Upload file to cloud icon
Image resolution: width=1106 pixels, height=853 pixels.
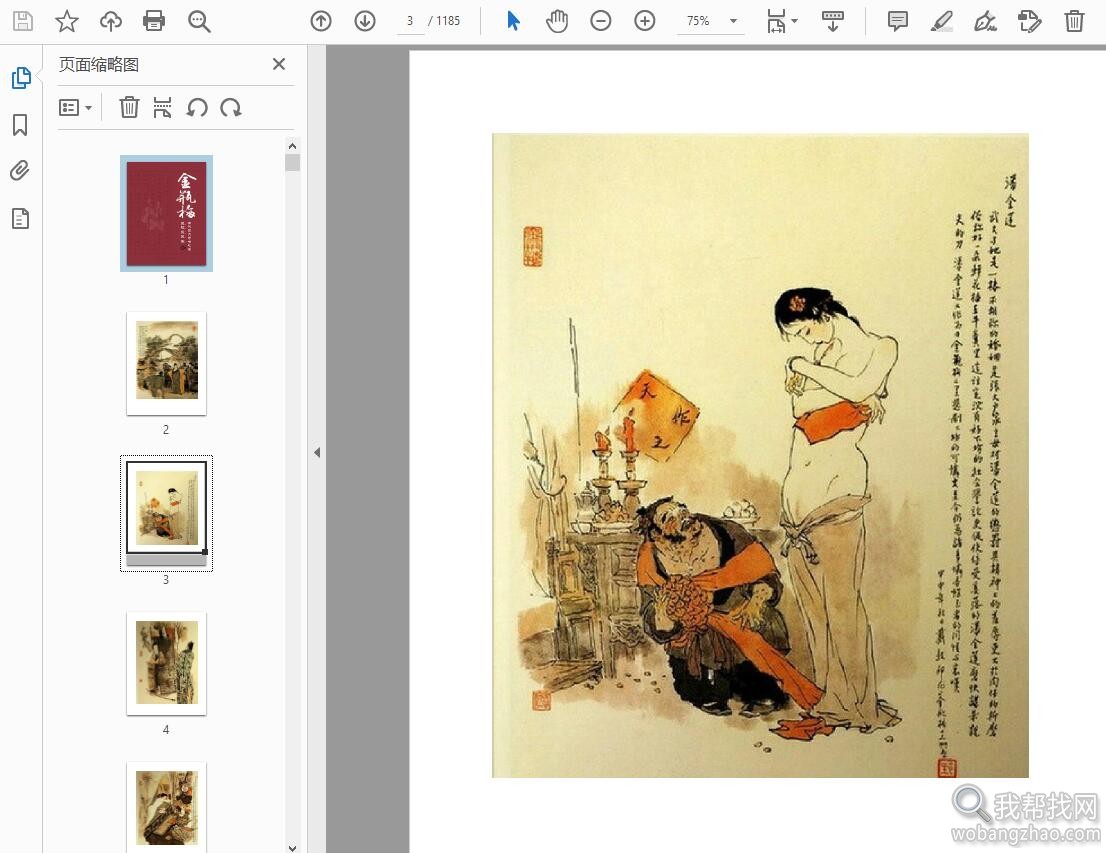pyautogui.click(x=111, y=21)
